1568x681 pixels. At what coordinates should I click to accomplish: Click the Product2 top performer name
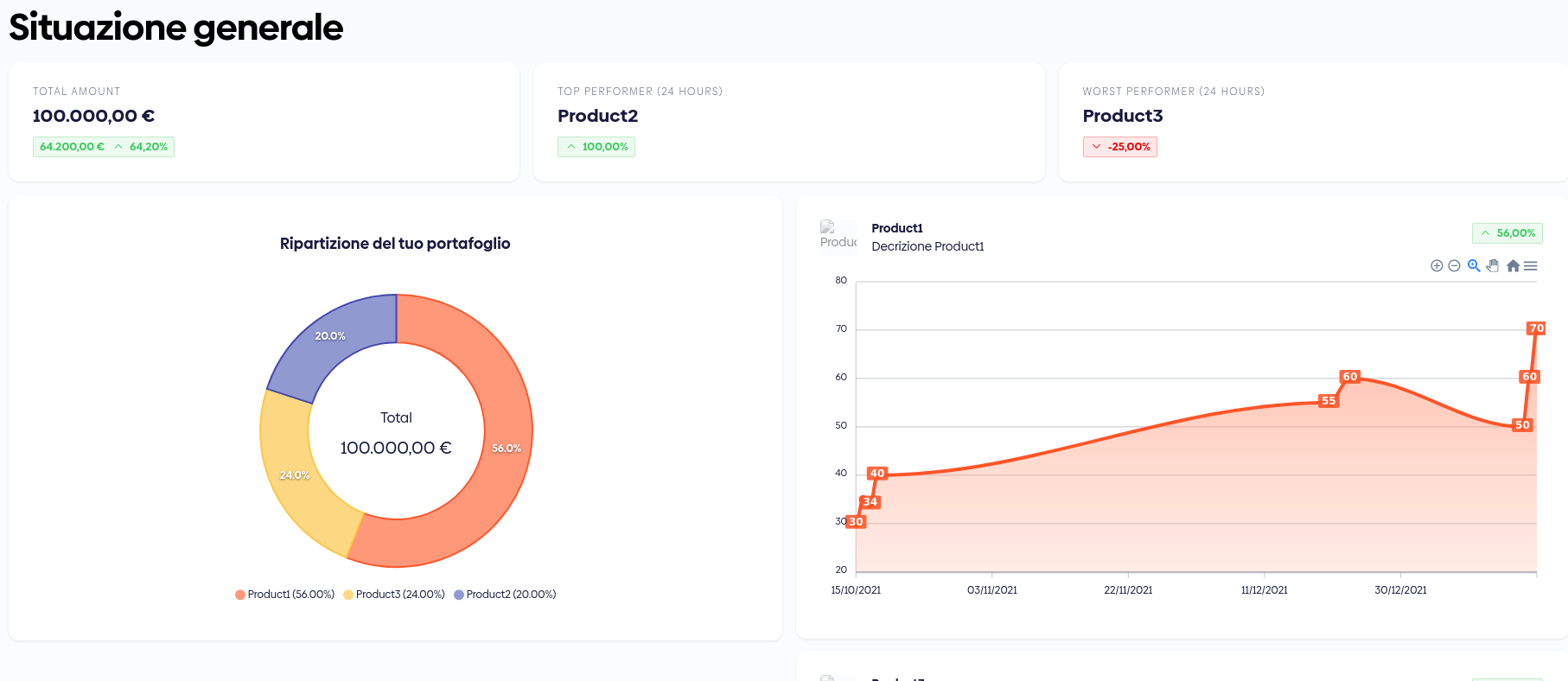click(597, 116)
